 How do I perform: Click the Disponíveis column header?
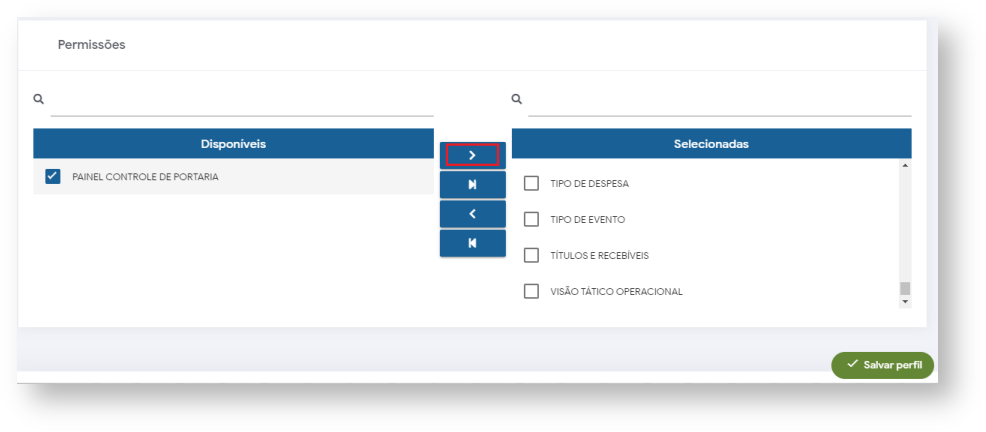coord(233,144)
